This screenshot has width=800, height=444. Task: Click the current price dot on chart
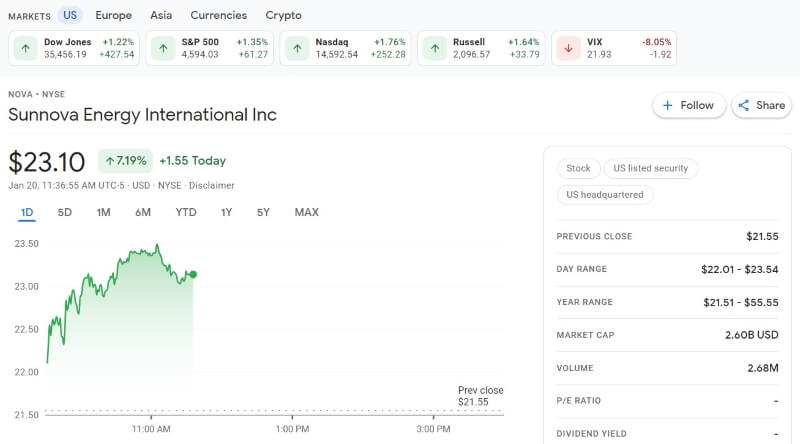[193, 275]
